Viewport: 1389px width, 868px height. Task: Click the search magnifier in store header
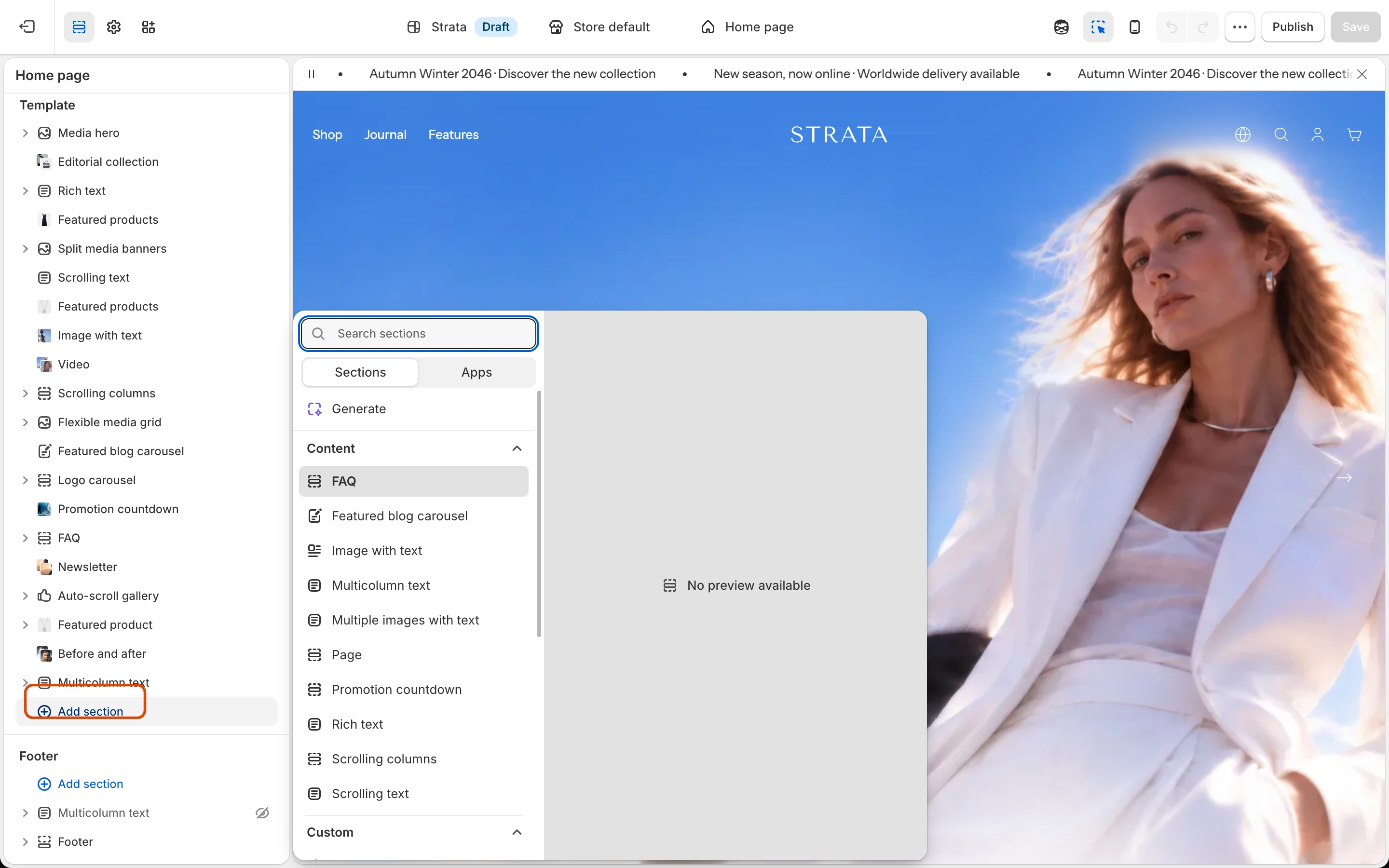[1281, 135]
